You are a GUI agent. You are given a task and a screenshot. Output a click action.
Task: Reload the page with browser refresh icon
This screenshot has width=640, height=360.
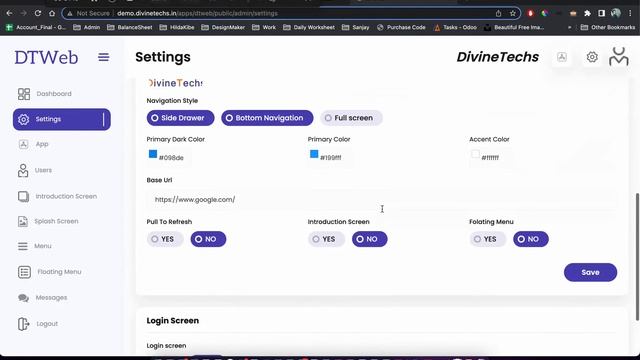[x=38, y=13]
